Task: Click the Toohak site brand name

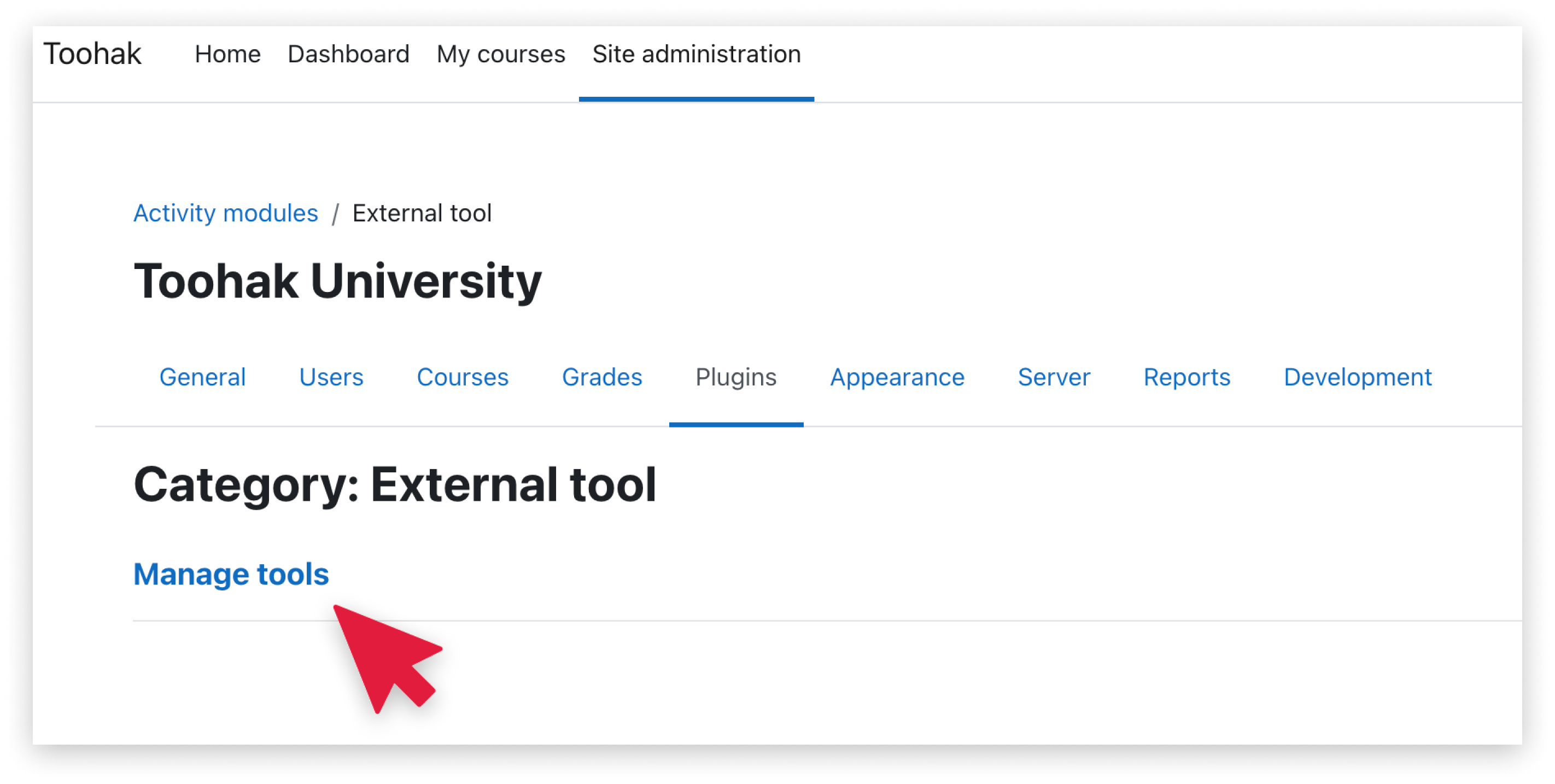Action: coord(92,54)
